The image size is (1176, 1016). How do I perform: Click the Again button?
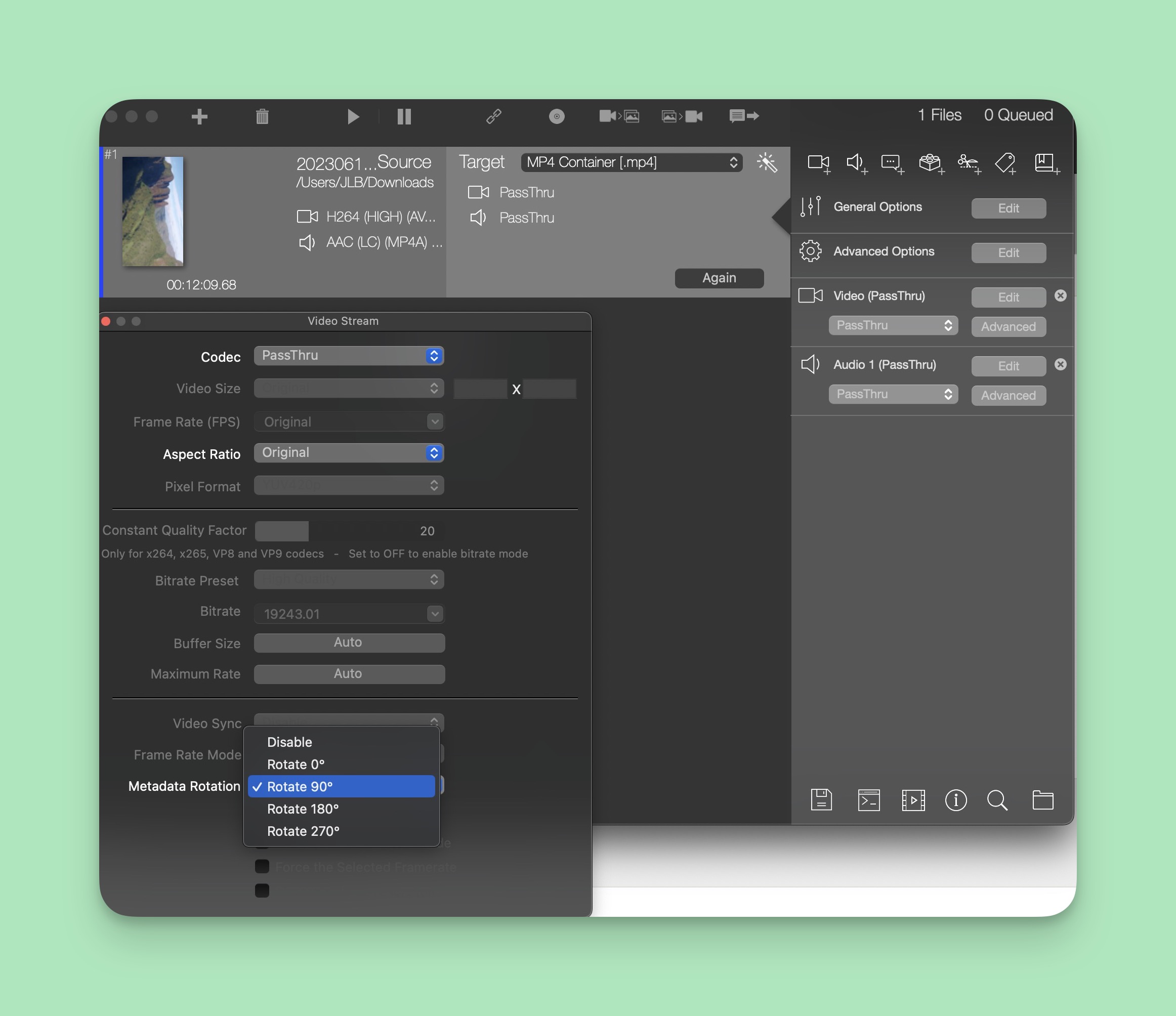tap(719, 278)
